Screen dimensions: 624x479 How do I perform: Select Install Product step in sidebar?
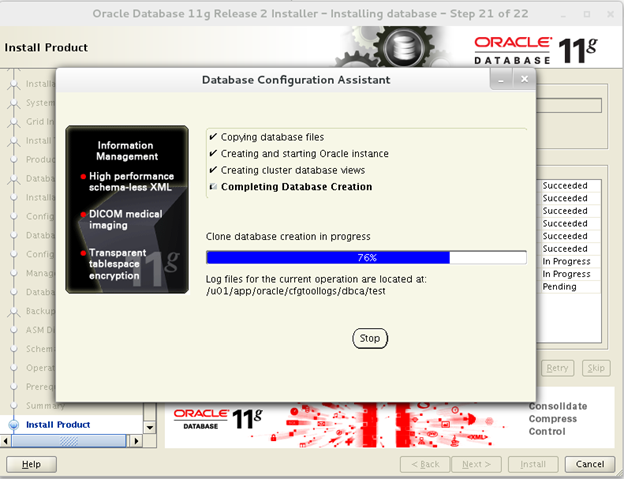tap(58, 424)
